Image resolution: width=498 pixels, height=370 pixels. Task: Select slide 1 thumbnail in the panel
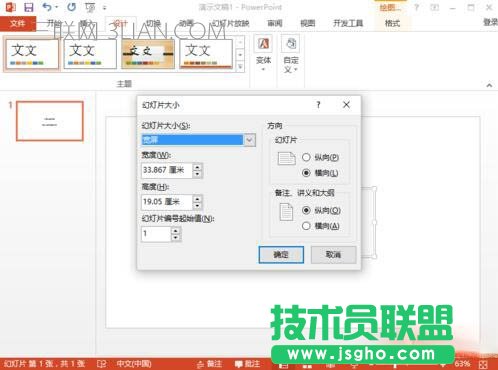click(50, 121)
